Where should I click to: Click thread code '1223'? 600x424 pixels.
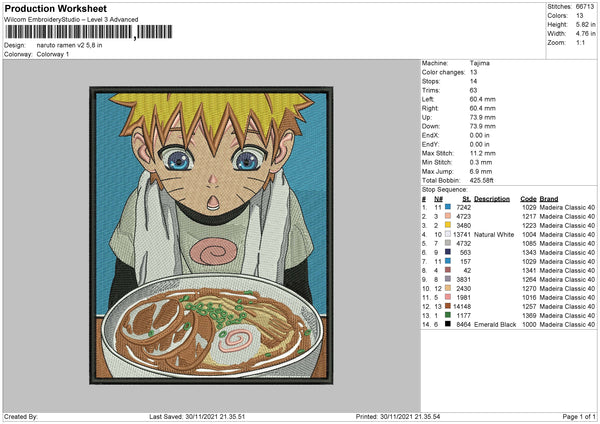pos(529,225)
